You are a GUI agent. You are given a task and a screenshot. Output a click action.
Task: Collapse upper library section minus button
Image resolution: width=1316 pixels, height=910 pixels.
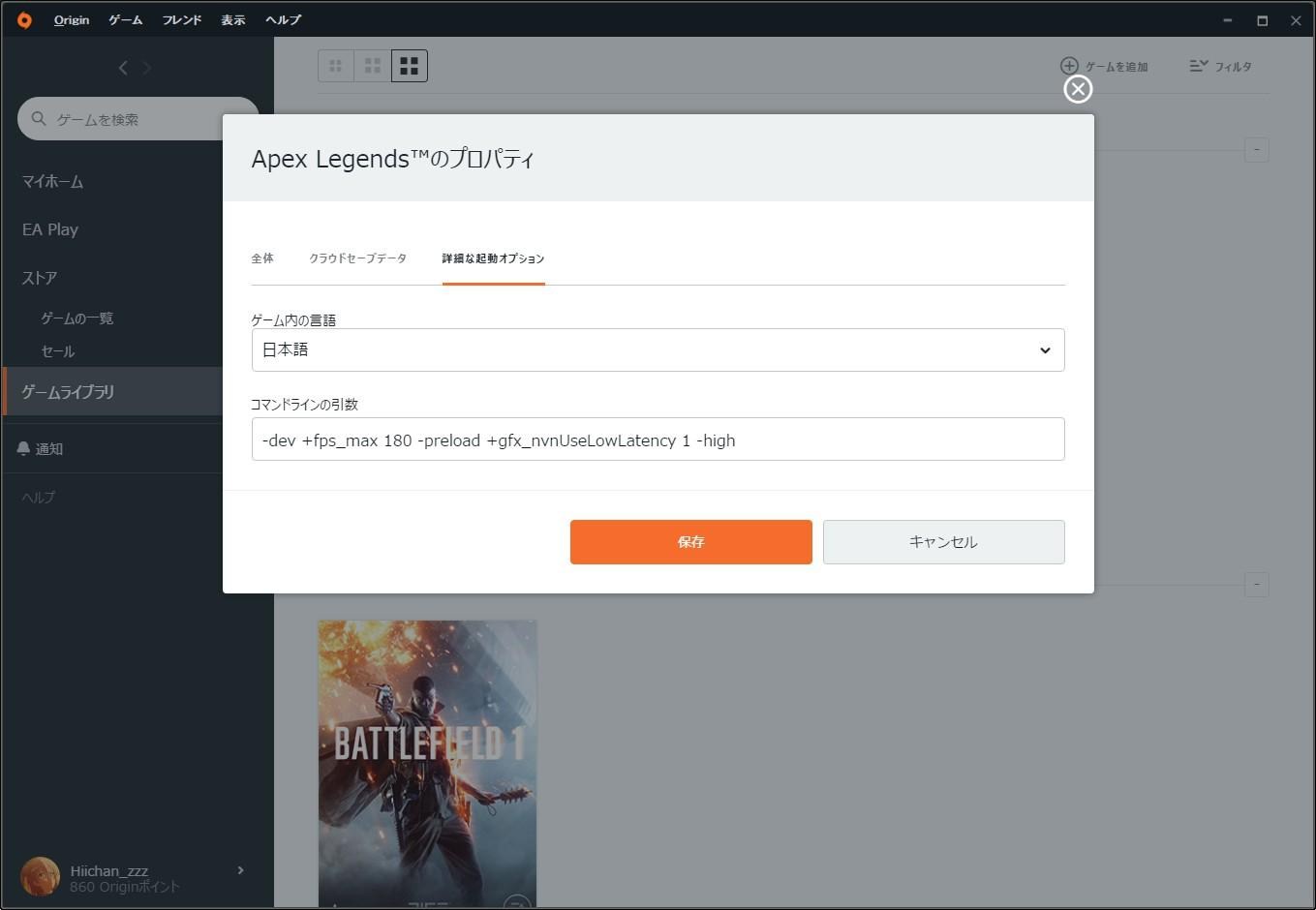point(1256,150)
